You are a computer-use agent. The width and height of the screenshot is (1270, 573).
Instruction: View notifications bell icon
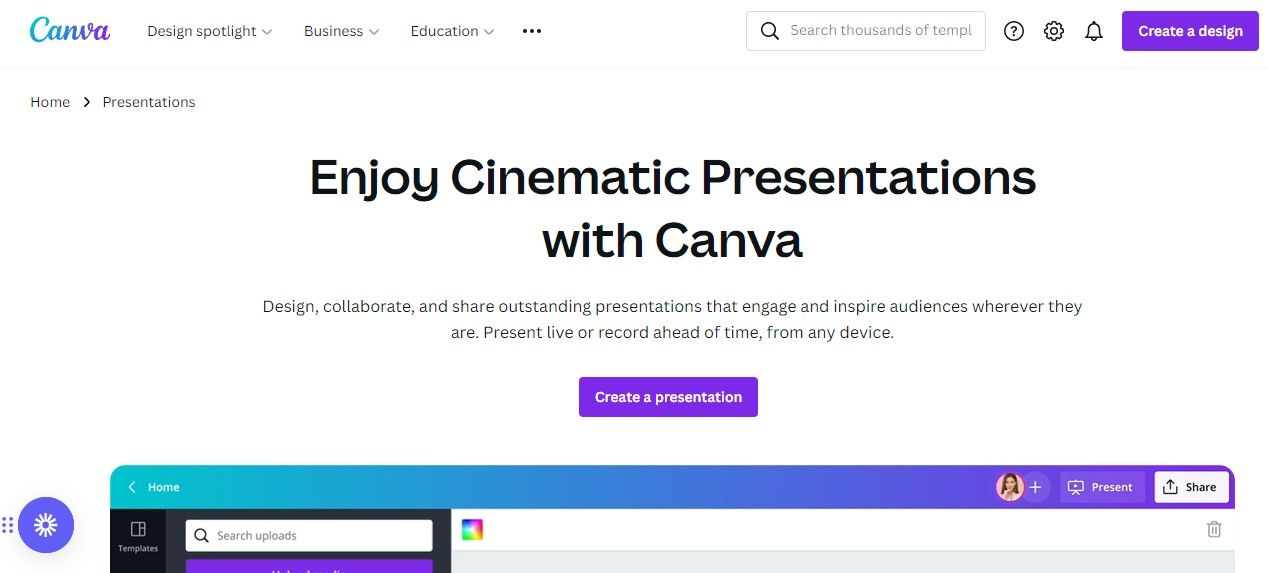(1094, 31)
